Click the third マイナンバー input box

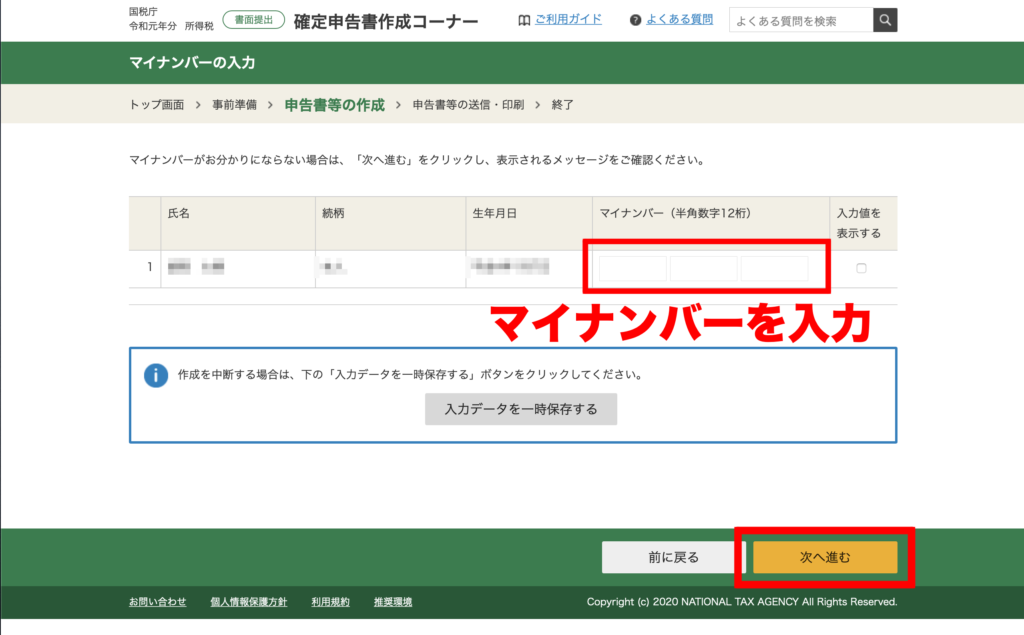pyautogui.click(x=775, y=269)
